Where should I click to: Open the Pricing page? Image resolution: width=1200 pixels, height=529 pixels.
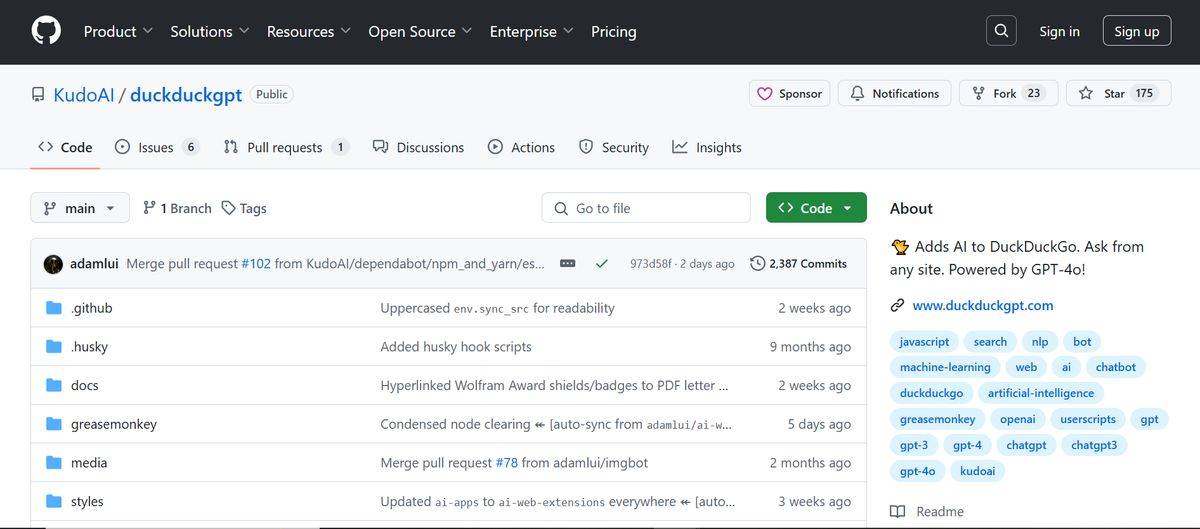tap(613, 31)
